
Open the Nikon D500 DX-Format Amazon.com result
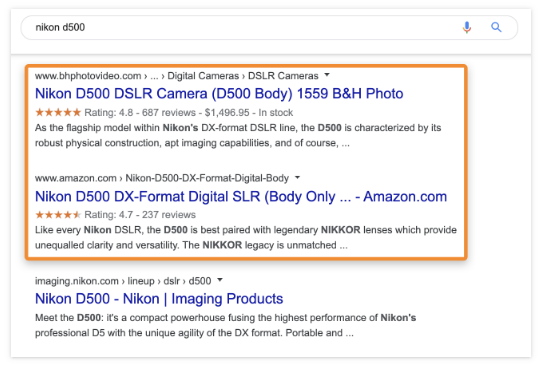pos(241,196)
